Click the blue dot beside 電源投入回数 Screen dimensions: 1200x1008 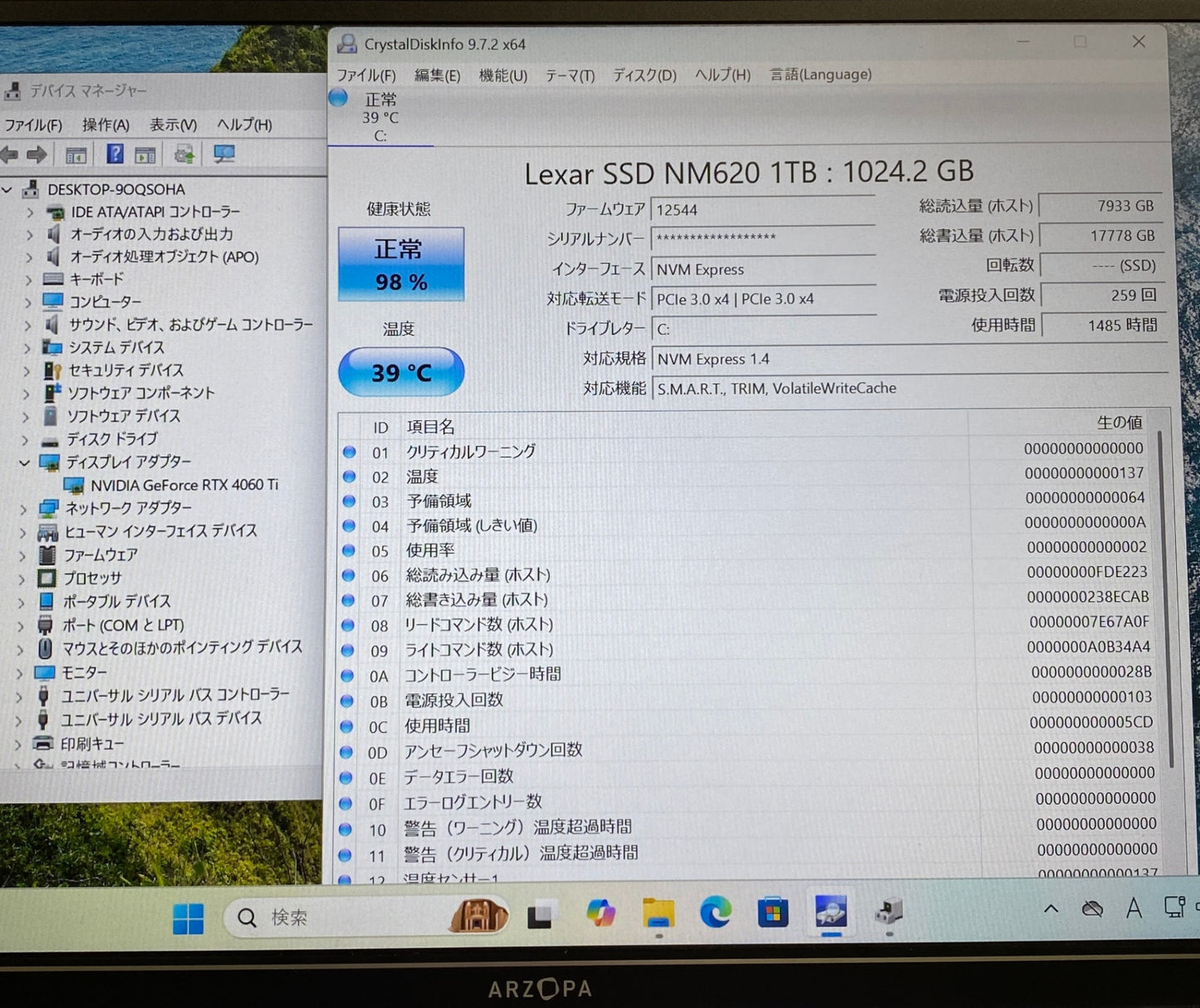coord(348,701)
